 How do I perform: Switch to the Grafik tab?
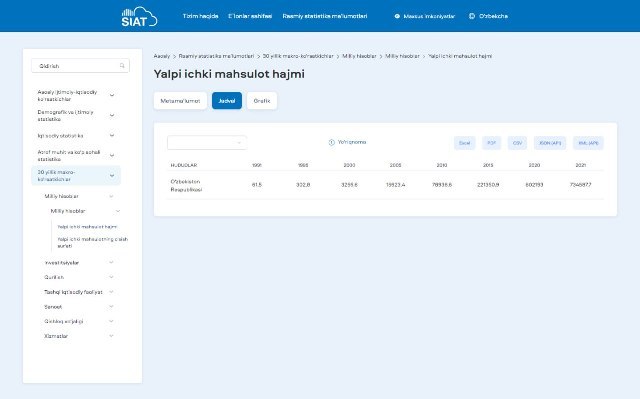tap(262, 101)
